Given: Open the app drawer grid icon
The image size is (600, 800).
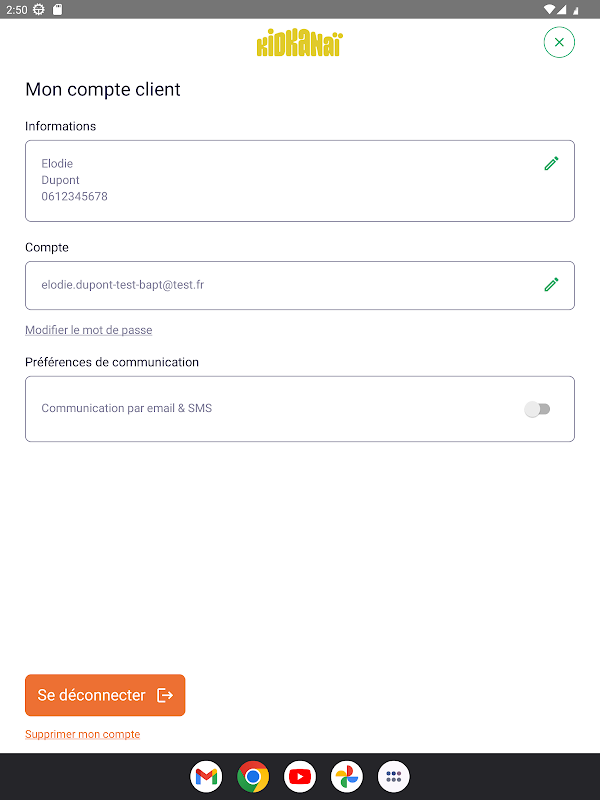Looking at the screenshot, I should pyautogui.click(x=394, y=776).
